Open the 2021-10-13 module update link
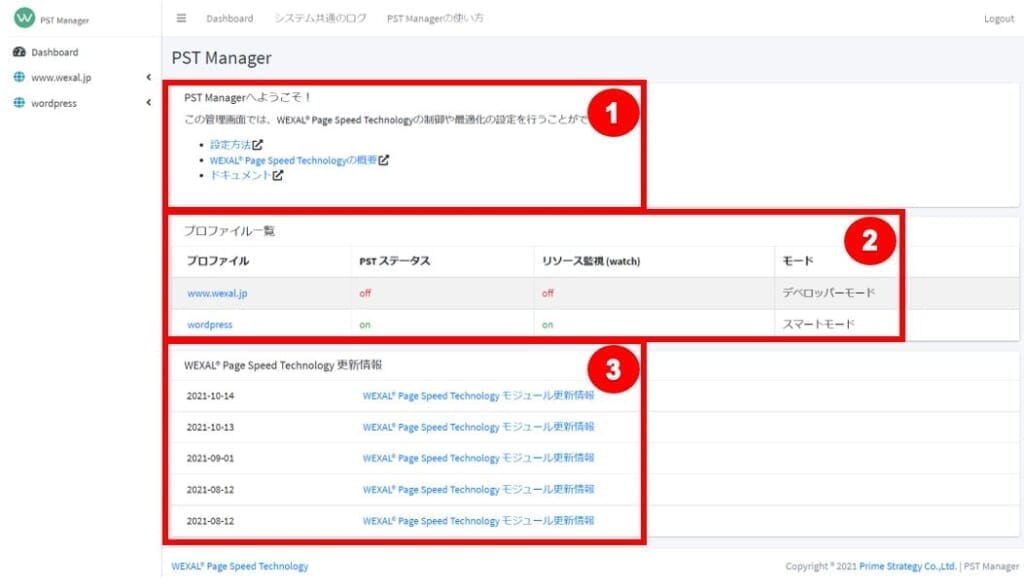Image resolution: width=1024 pixels, height=586 pixels. 478,427
